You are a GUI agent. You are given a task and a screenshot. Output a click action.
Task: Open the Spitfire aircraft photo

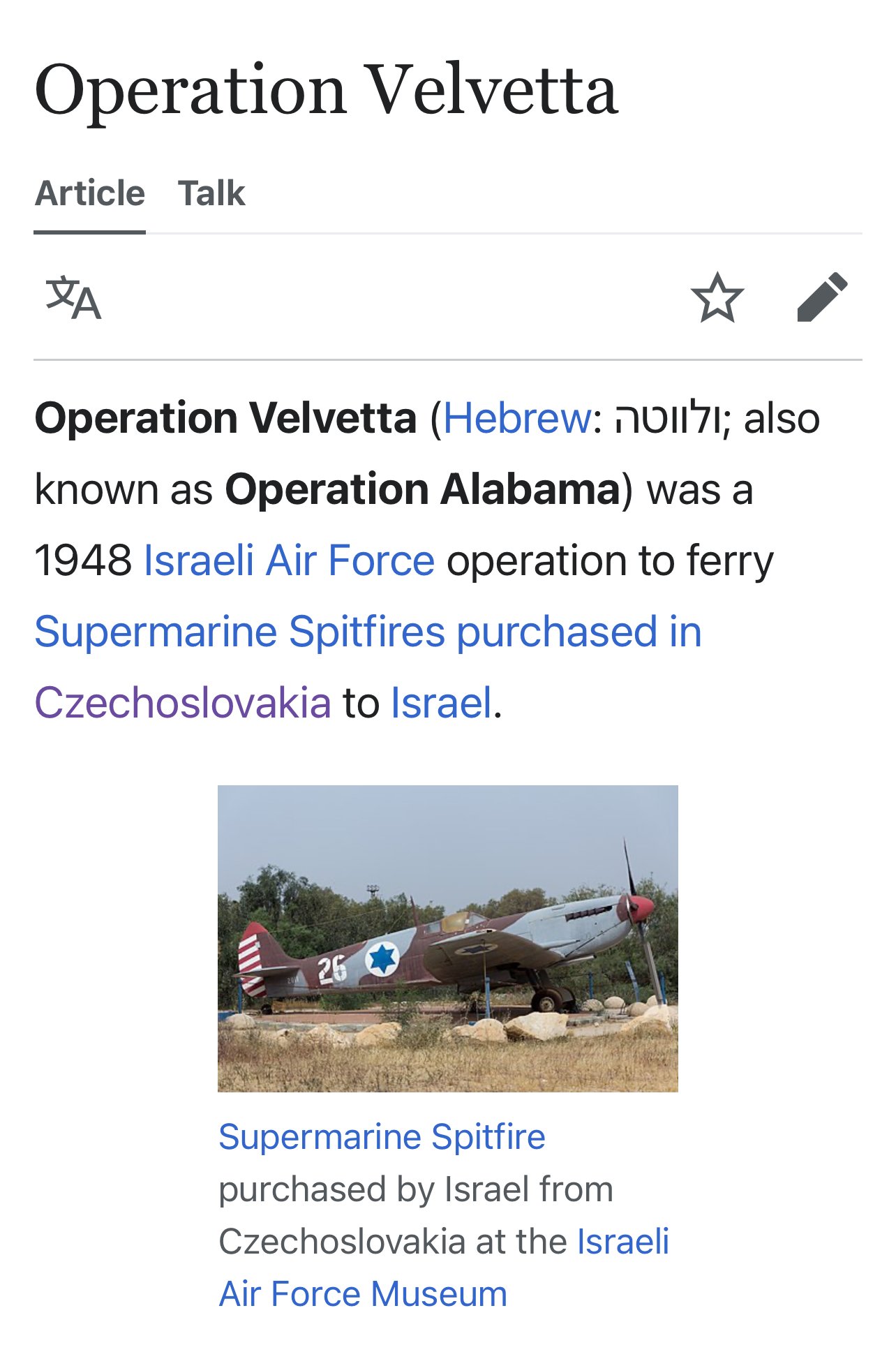(x=447, y=938)
